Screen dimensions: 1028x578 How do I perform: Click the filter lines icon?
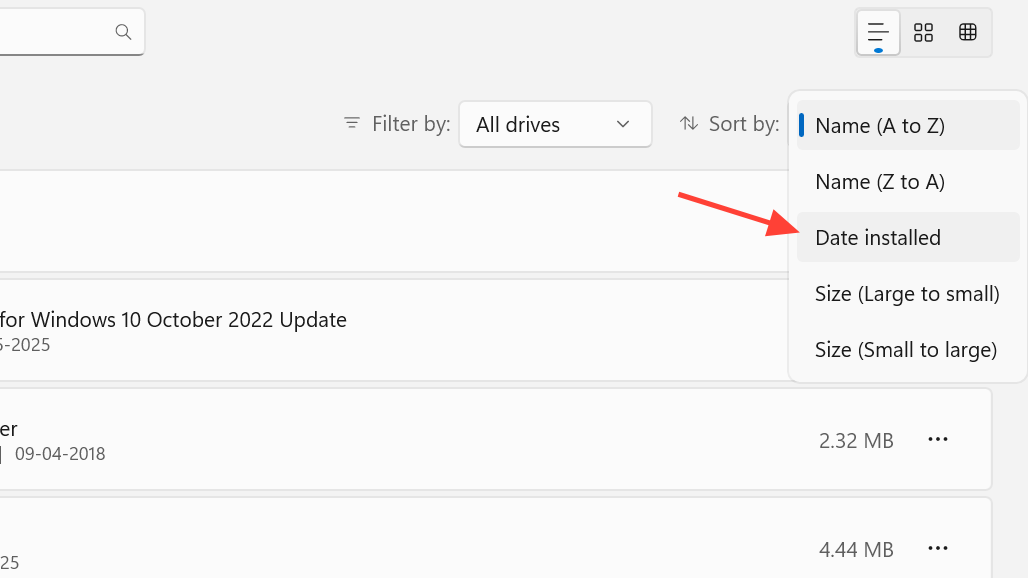coord(352,123)
